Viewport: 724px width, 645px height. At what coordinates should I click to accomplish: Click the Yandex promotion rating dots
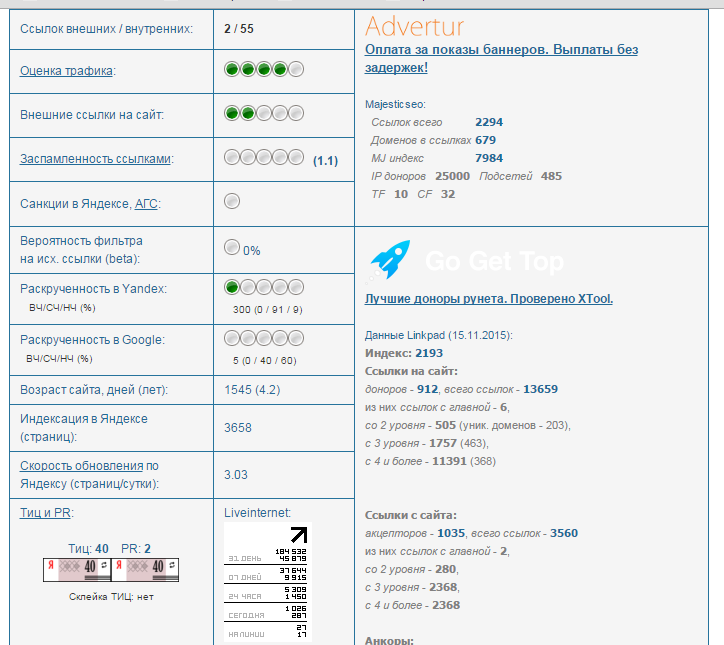264,287
